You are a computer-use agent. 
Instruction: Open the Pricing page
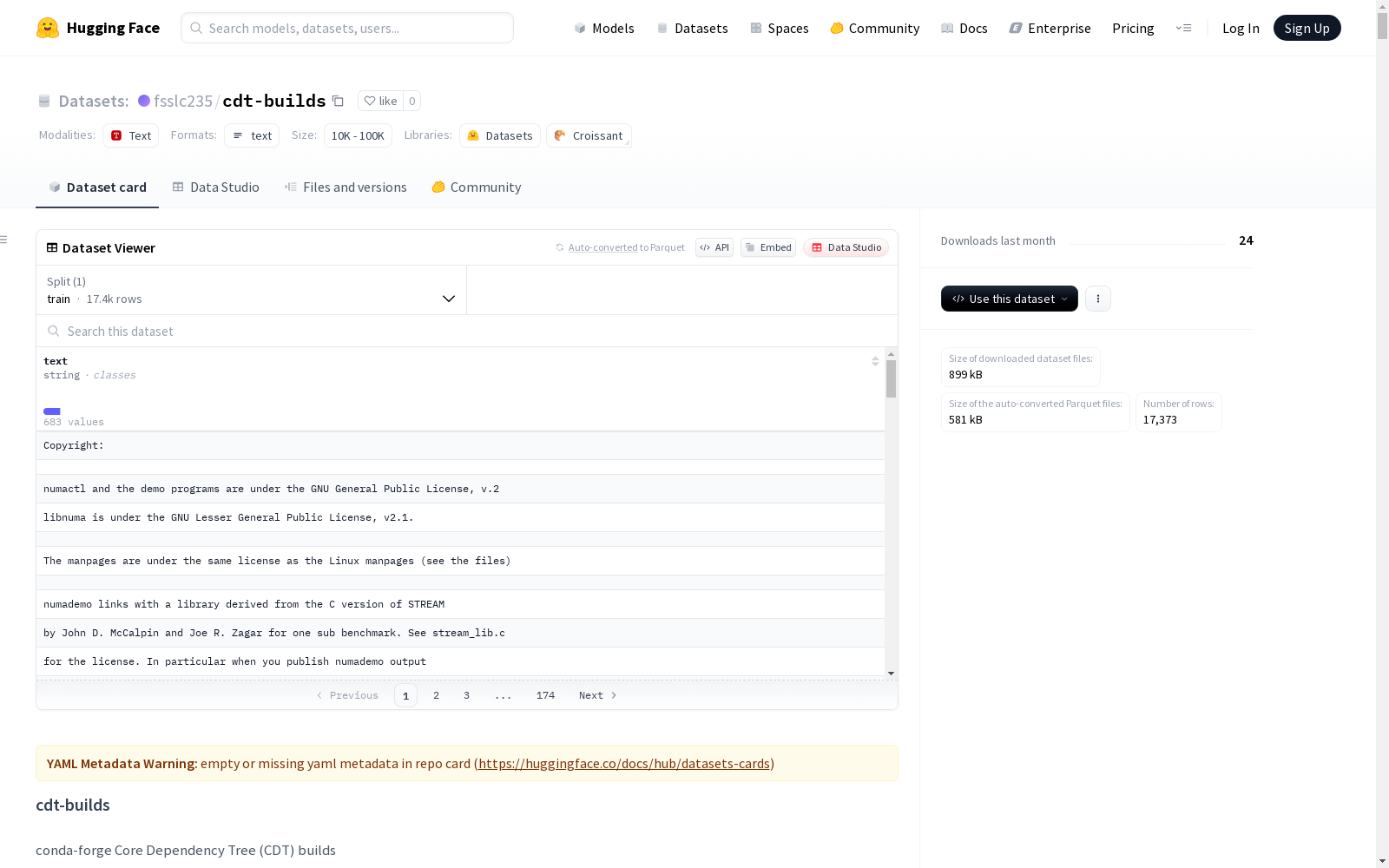pyautogui.click(x=1133, y=28)
